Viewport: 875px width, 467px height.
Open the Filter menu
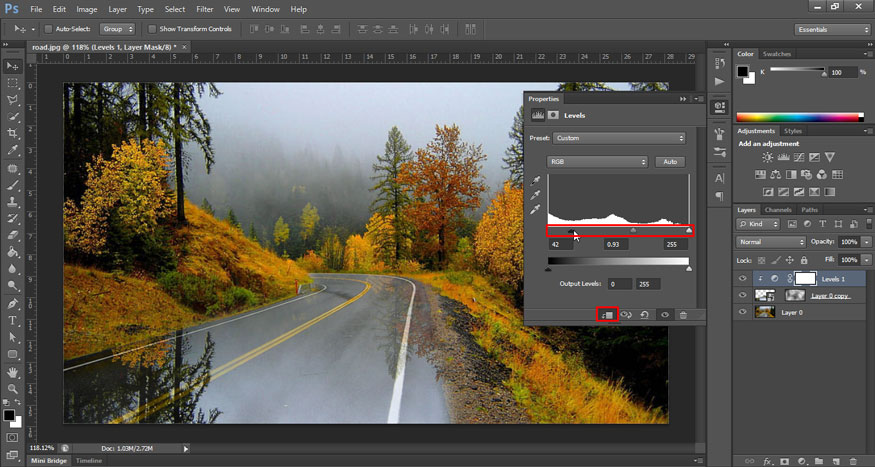point(205,9)
